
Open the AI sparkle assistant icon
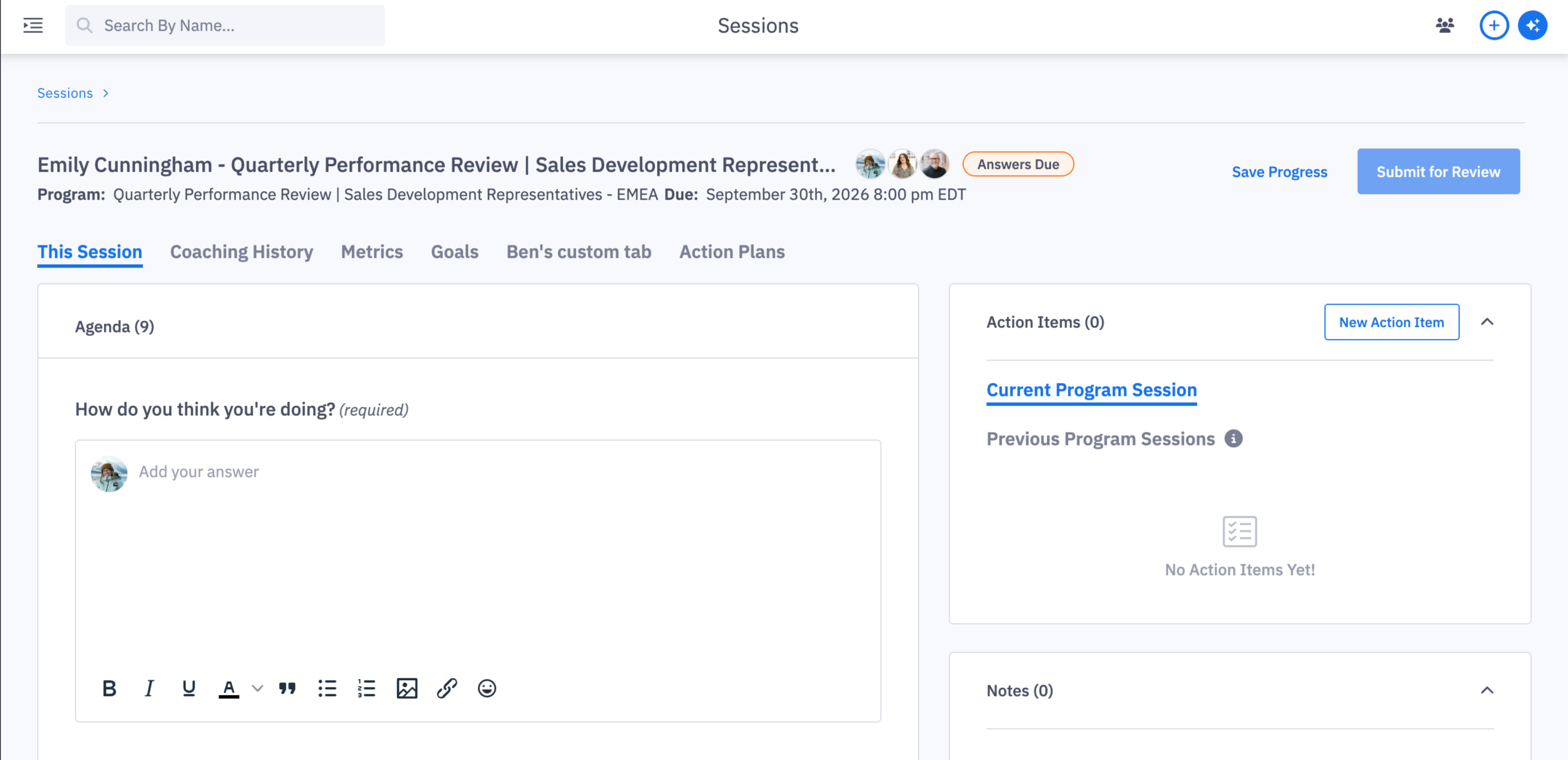click(1532, 25)
